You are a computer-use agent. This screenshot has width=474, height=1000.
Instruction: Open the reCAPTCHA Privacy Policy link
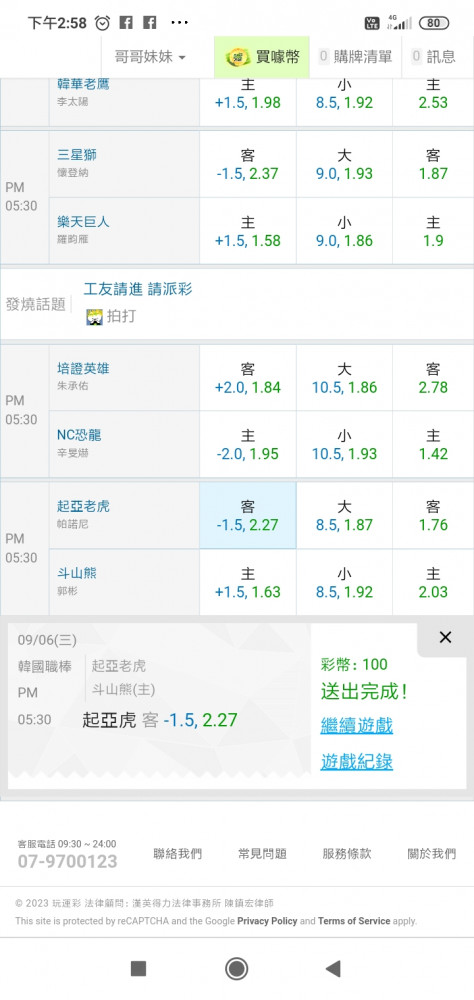(x=267, y=921)
